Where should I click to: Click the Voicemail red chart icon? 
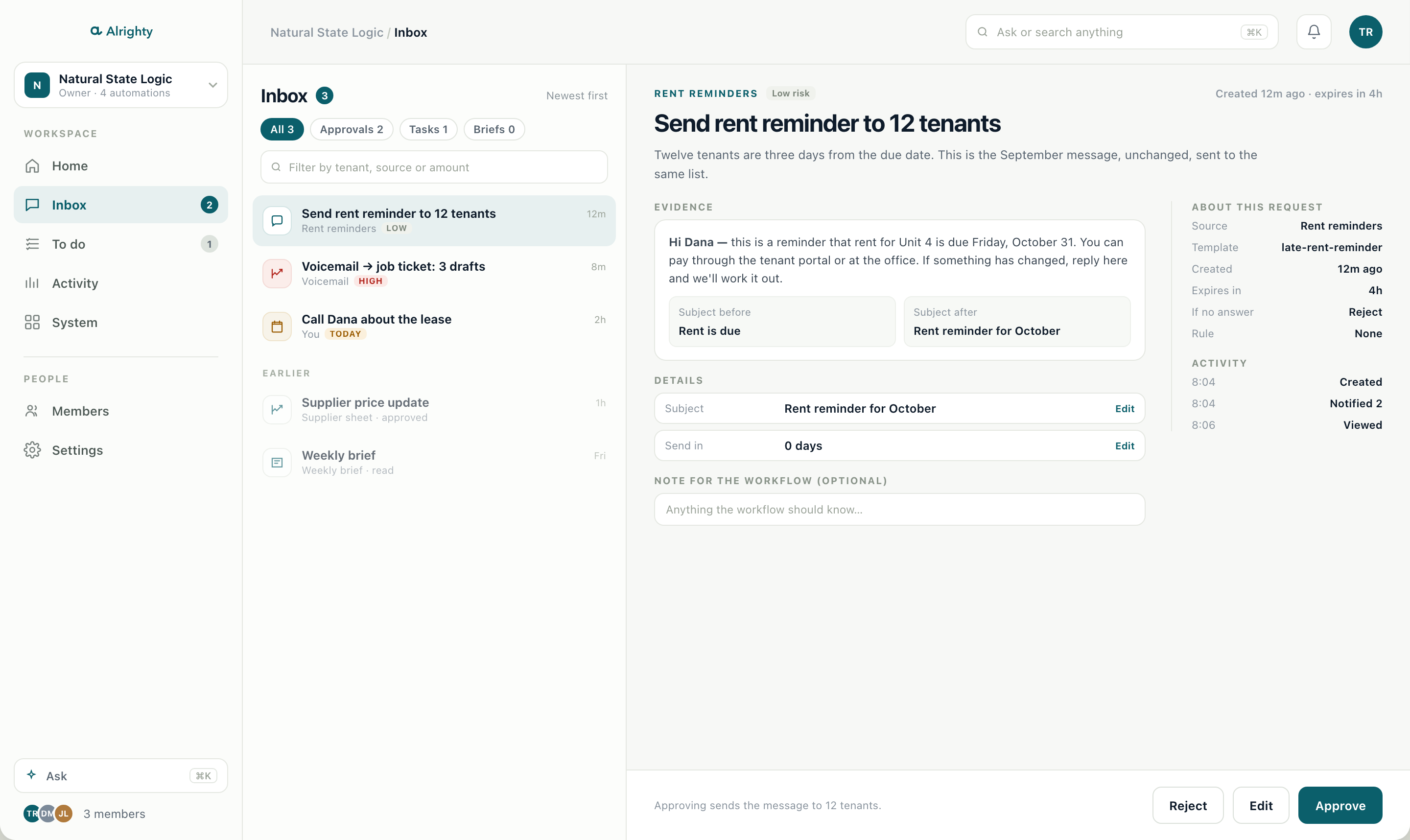[x=277, y=274]
